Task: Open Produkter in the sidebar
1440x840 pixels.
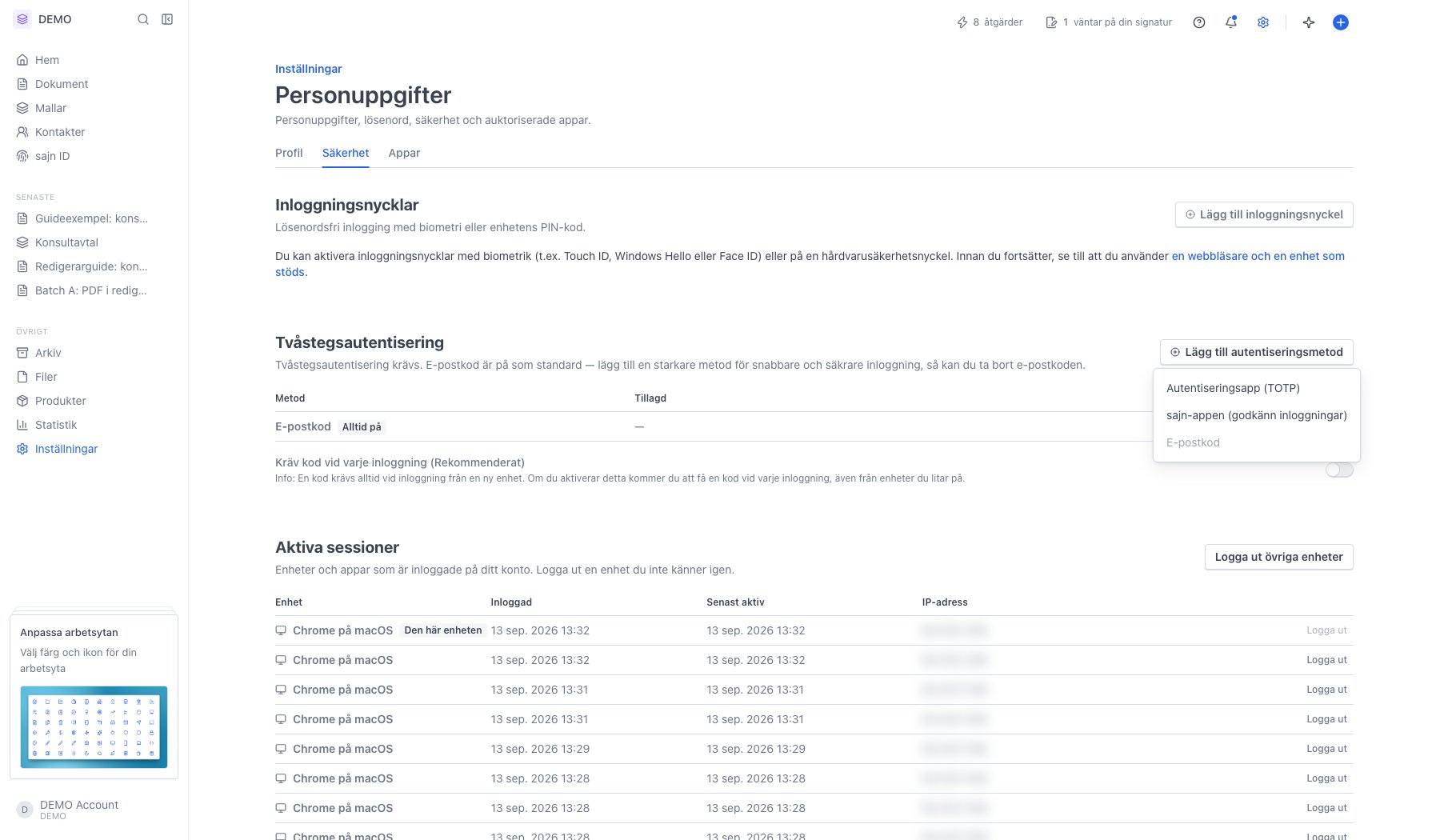Action: (51, 401)
